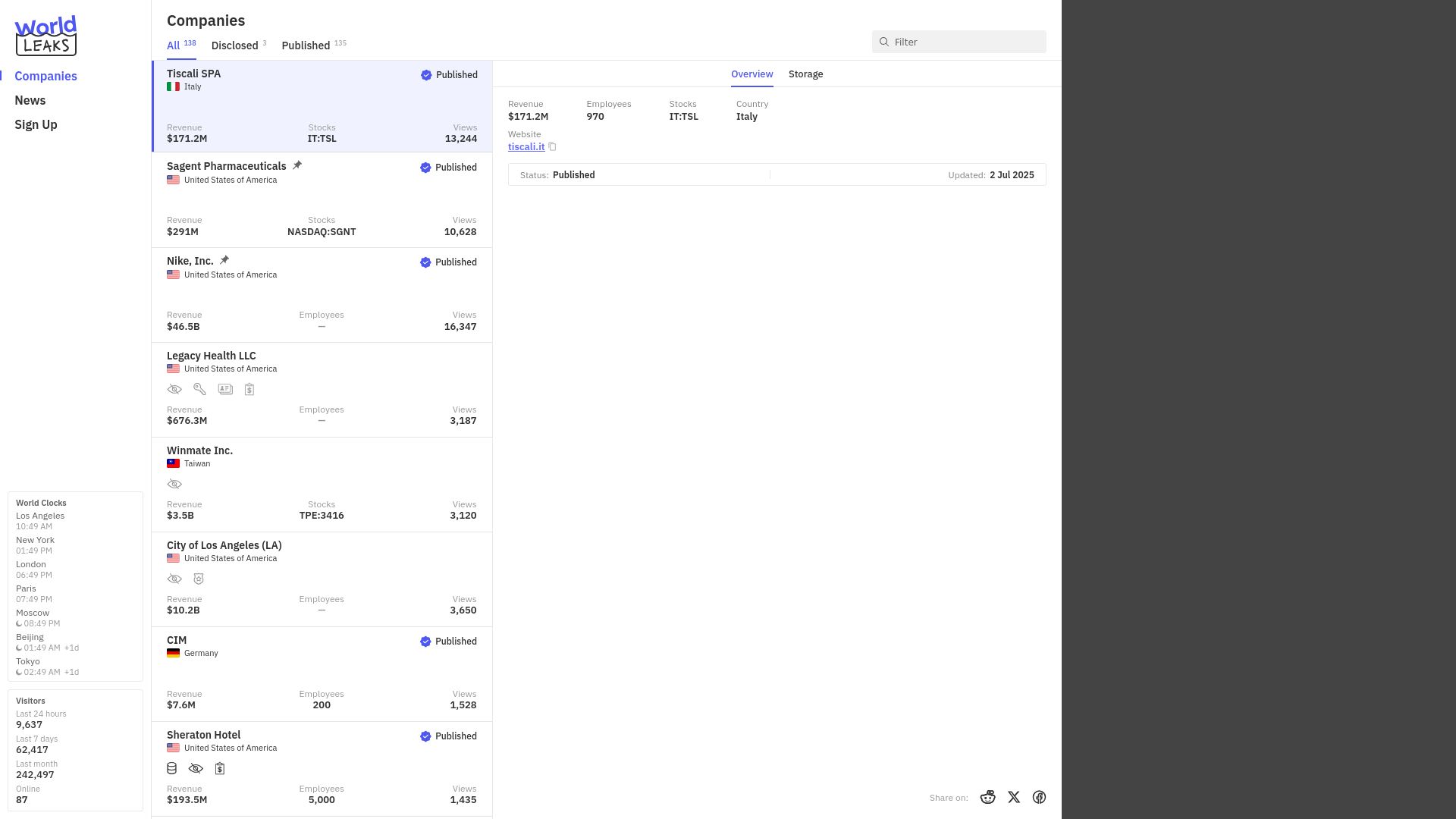This screenshot has height=819, width=1456.
Task: Click the NASDAQ:SGNT stock value
Action: point(322,232)
